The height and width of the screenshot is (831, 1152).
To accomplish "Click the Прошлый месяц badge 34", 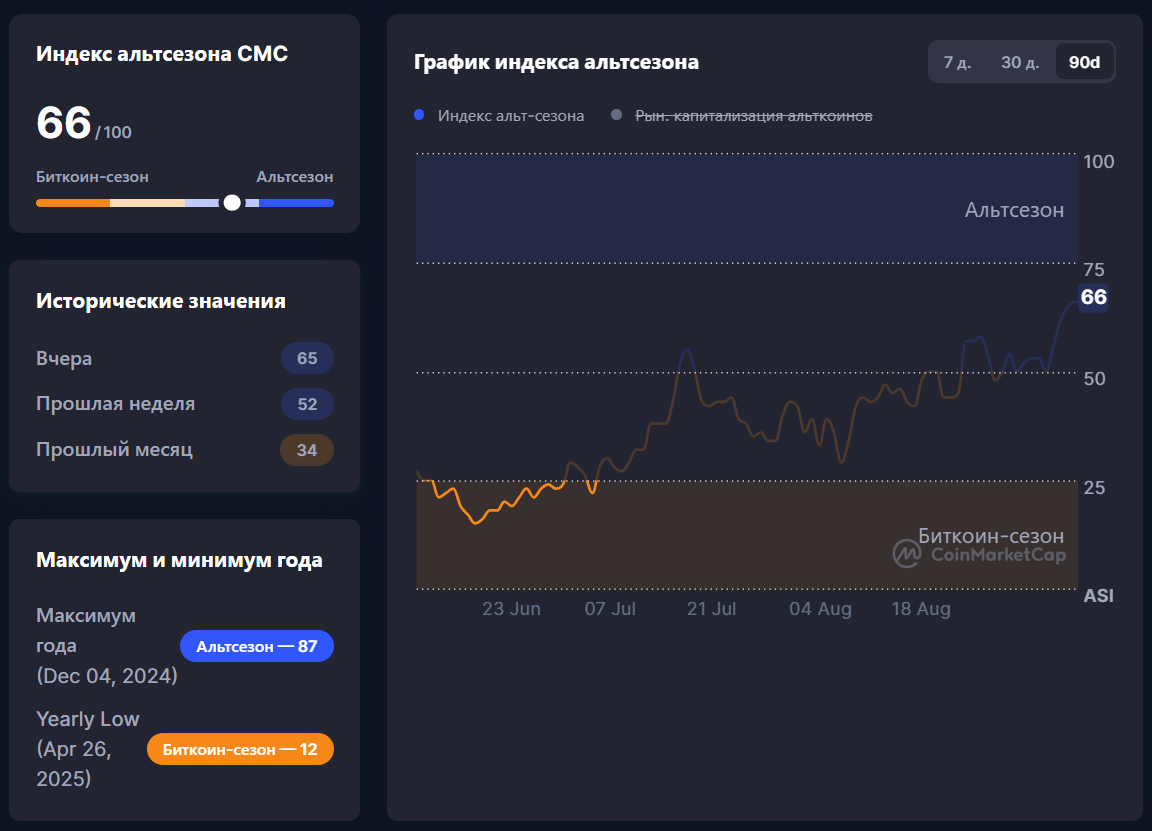I will 307,450.
